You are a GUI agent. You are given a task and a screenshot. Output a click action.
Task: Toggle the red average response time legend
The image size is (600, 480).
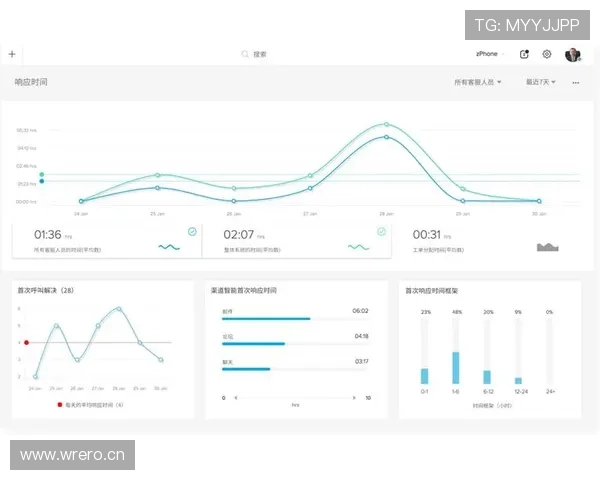click(x=60, y=405)
